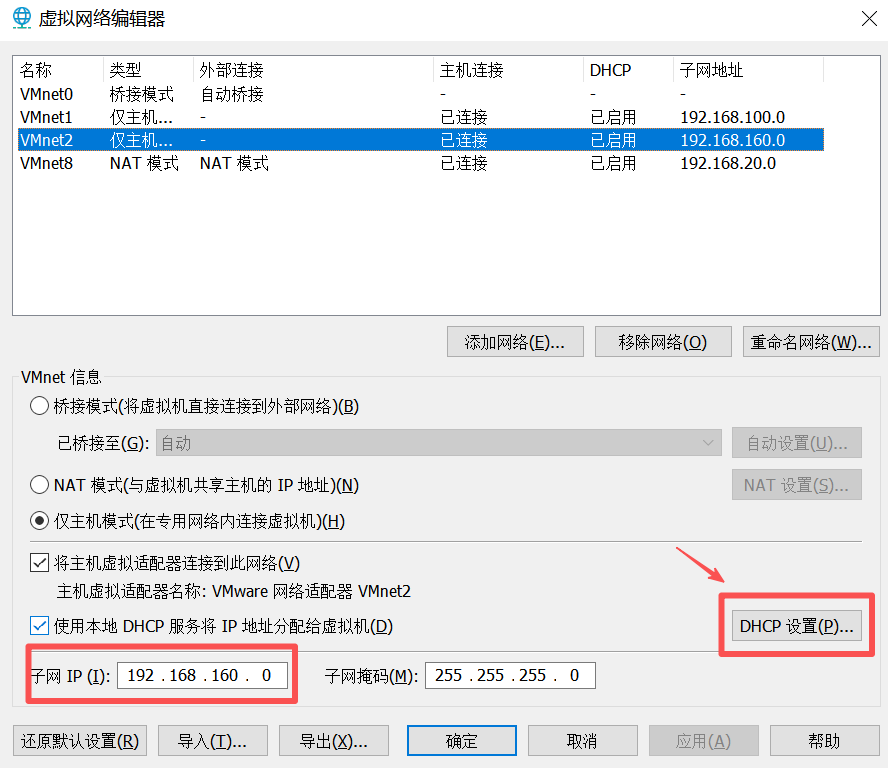The width and height of the screenshot is (888, 768).
Task: Click the 移除网络(O) button
Action: [x=663, y=342]
